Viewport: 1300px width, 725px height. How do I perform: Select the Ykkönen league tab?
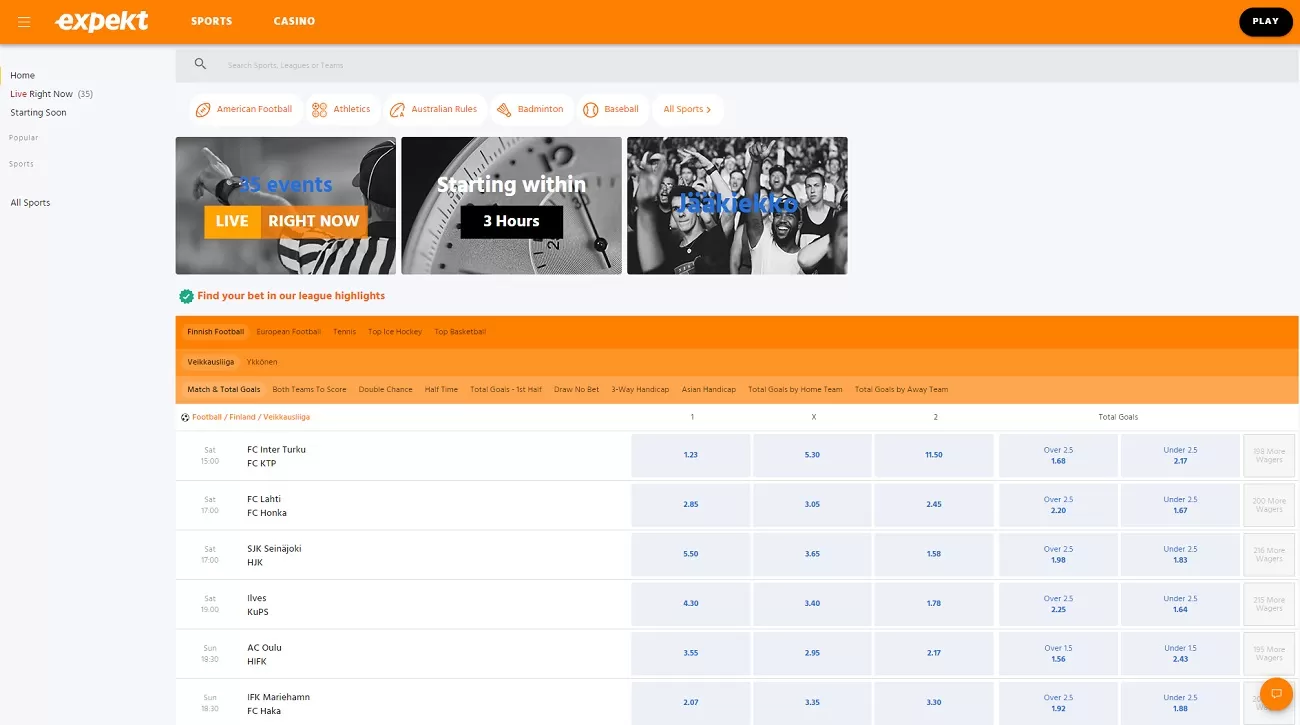point(262,362)
